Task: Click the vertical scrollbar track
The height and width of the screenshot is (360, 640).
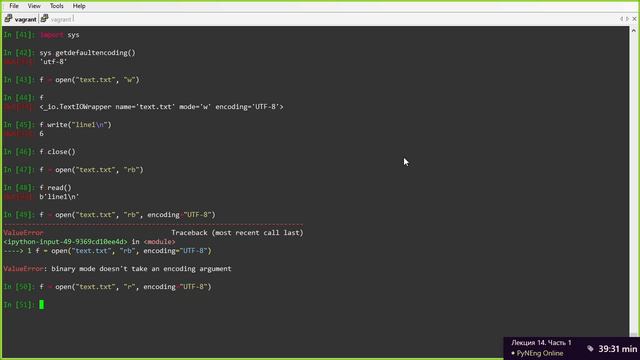Action: point(633,184)
